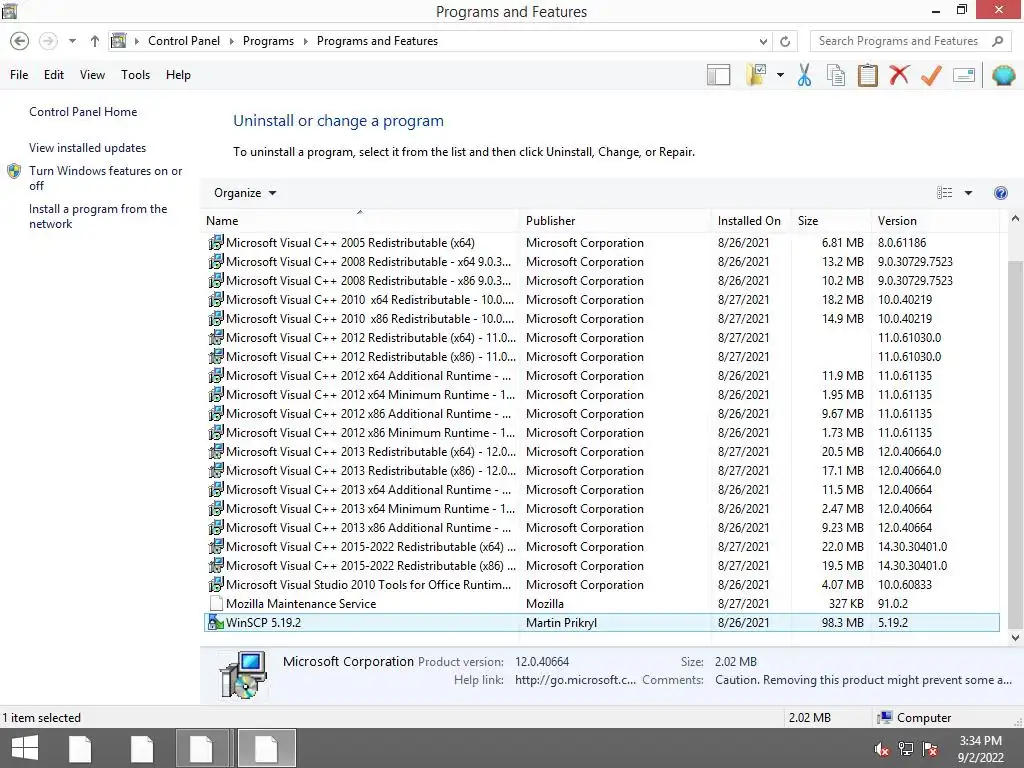Click the globe icon in the toolbar
The width and height of the screenshot is (1024, 768).
[x=1004, y=75]
